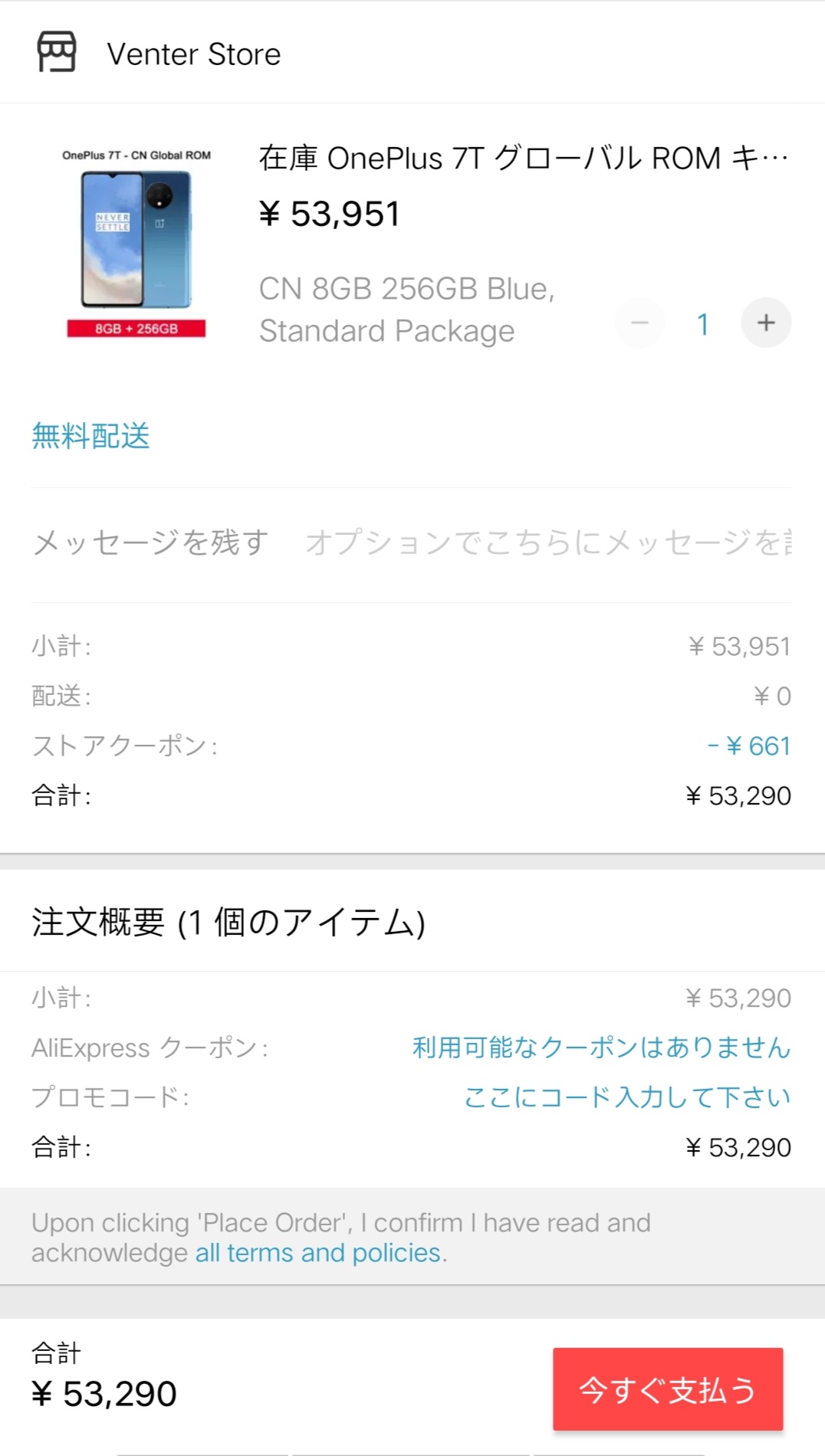Viewport: 825px width, 1456px height.
Task: Open the all terms and policies link
Action: [x=318, y=1252]
